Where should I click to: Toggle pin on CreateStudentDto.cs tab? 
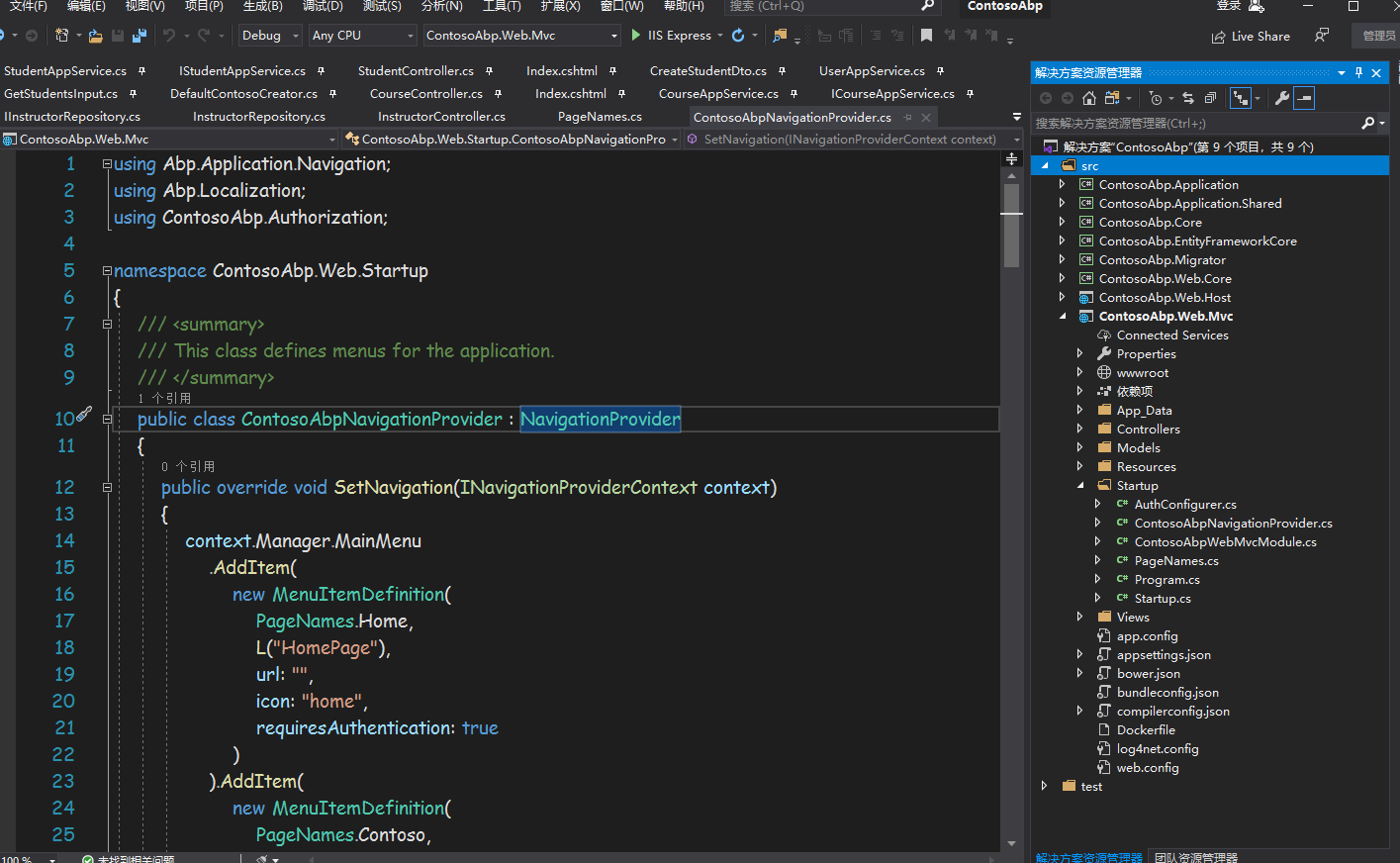(782, 71)
